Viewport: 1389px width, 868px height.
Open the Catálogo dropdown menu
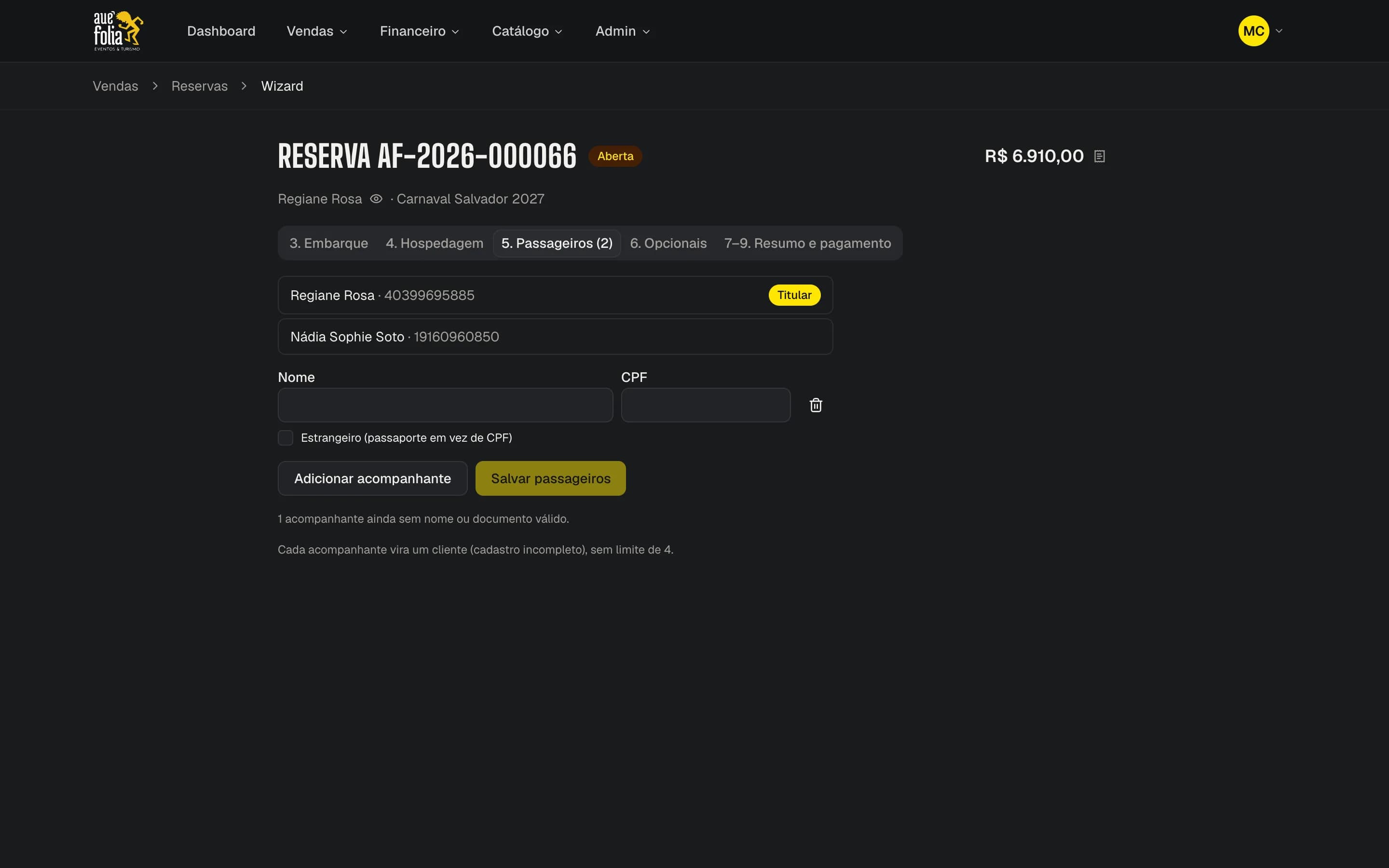pyautogui.click(x=527, y=31)
